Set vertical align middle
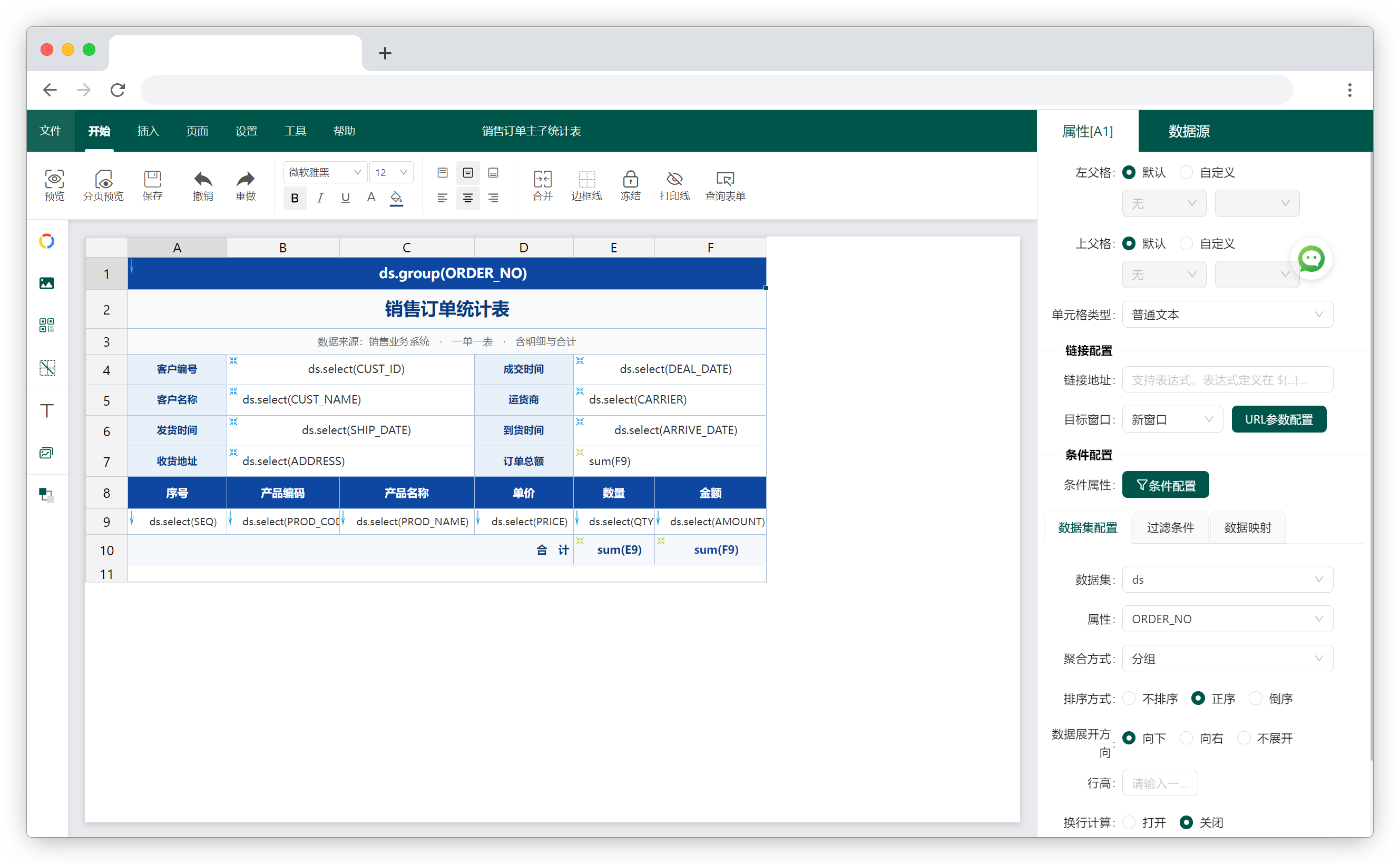1400x864 pixels. [x=467, y=173]
